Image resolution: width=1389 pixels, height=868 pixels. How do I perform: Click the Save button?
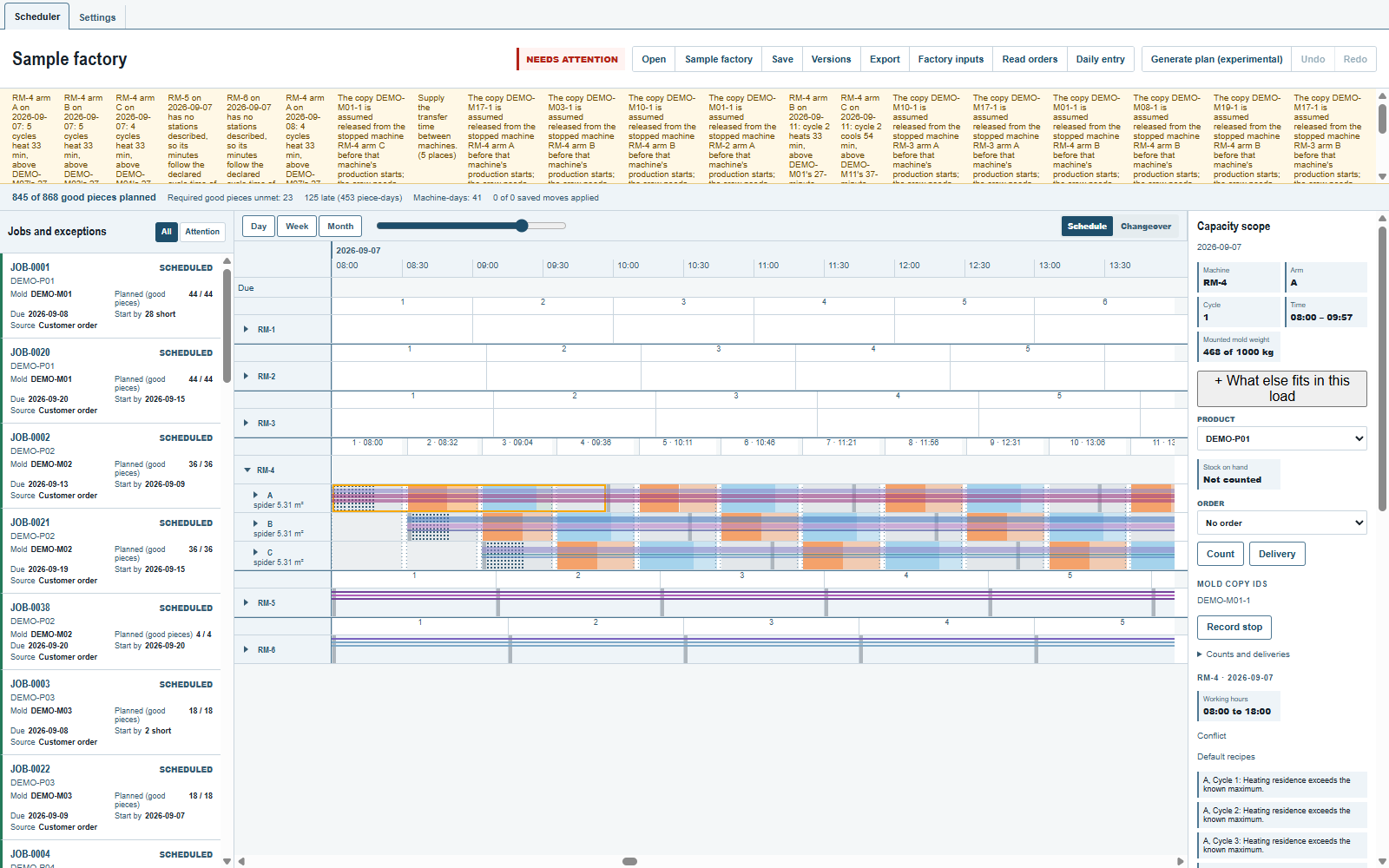pyautogui.click(x=782, y=59)
